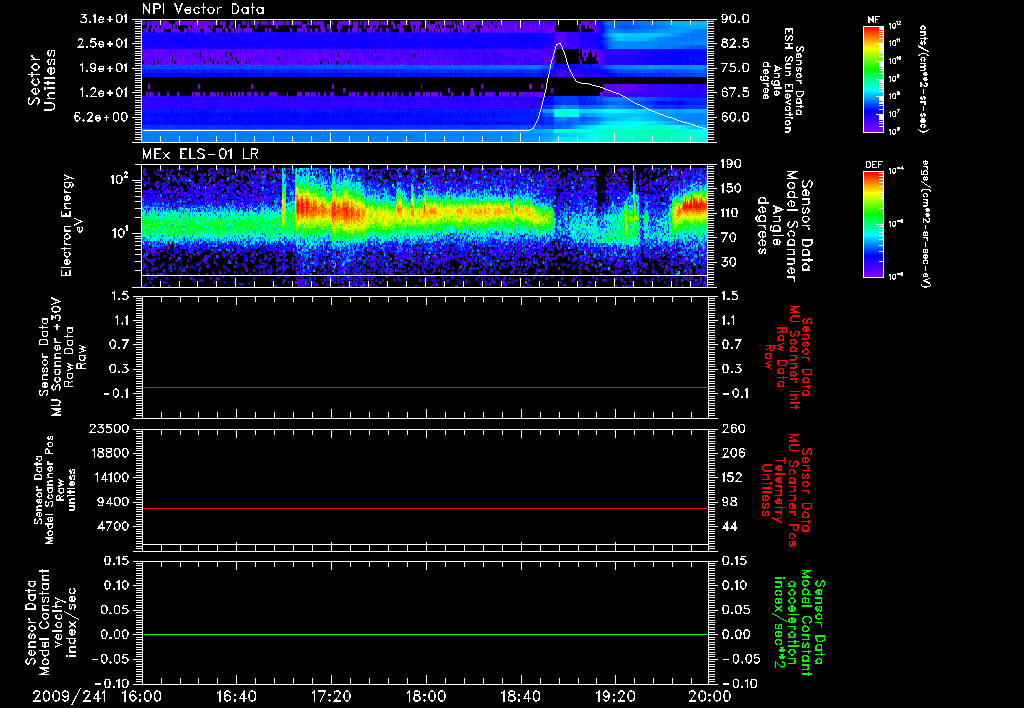Image resolution: width=1024 pixels, height=708 pixels.
Task: Click the 17:20 time tick label
Action: pos(331,697)
